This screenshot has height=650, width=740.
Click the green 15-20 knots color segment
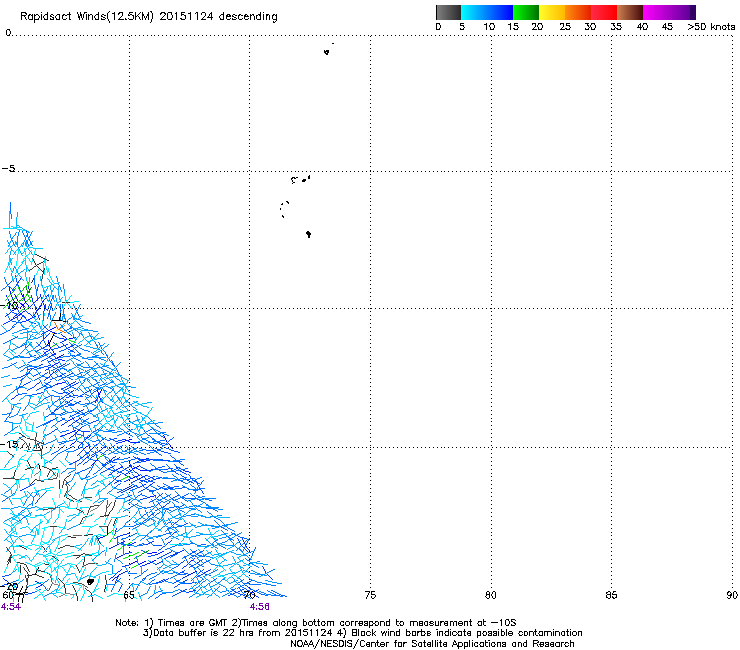tap(526, 12)
